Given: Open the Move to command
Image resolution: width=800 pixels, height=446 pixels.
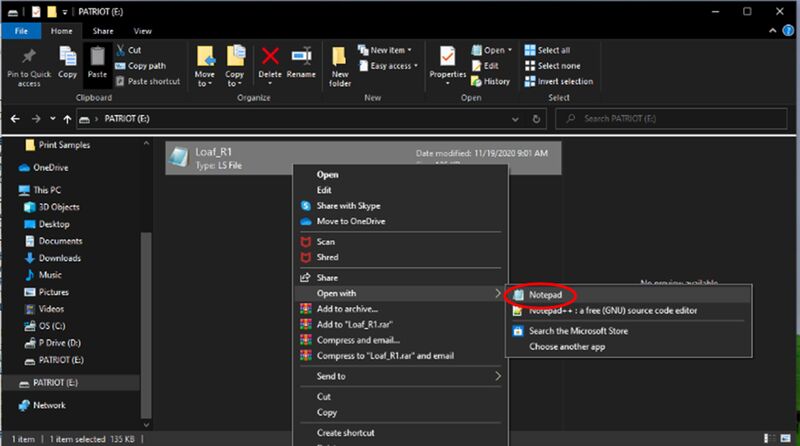Looking at the screenshot, I should 205,66.
